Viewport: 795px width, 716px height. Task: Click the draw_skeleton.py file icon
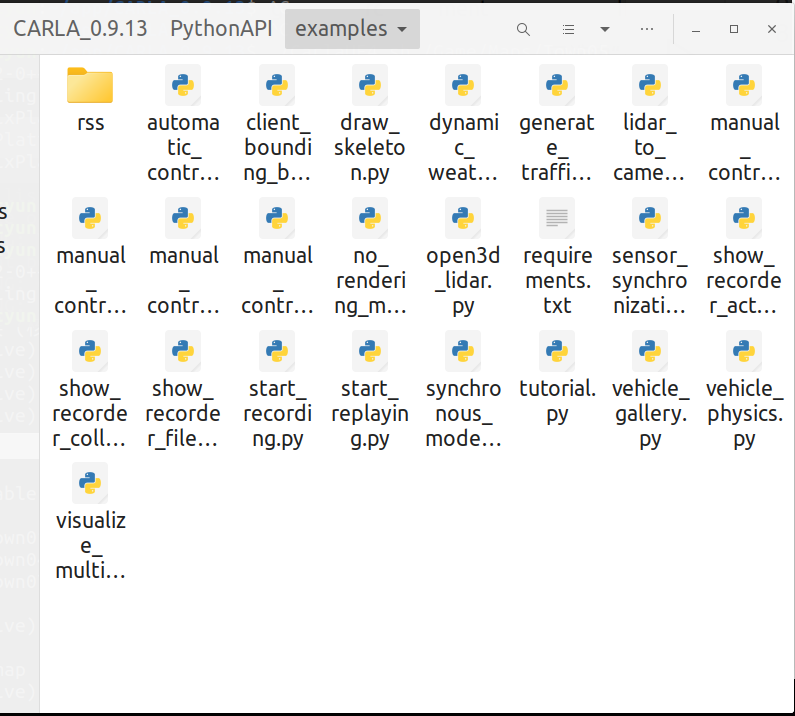coord(370,85)
